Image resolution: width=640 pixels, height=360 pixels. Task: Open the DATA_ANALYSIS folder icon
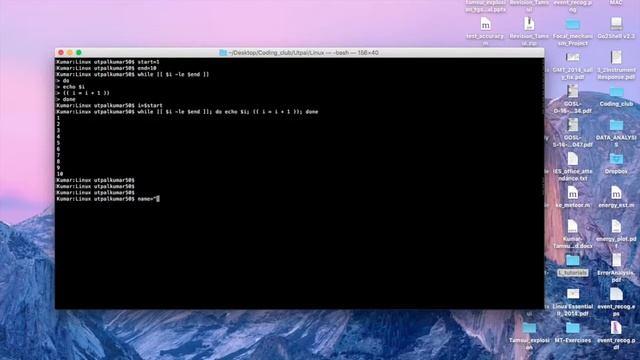(x=616, y=126)
